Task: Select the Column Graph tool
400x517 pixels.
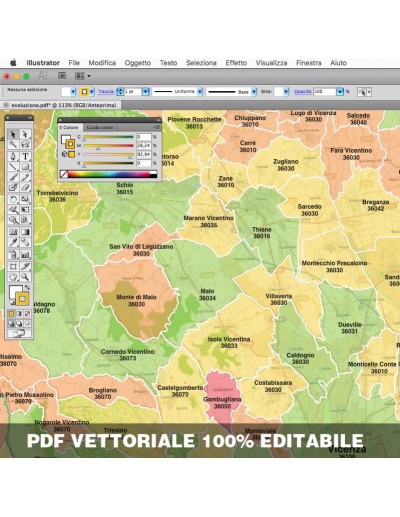Action: [x=25, y=255]
